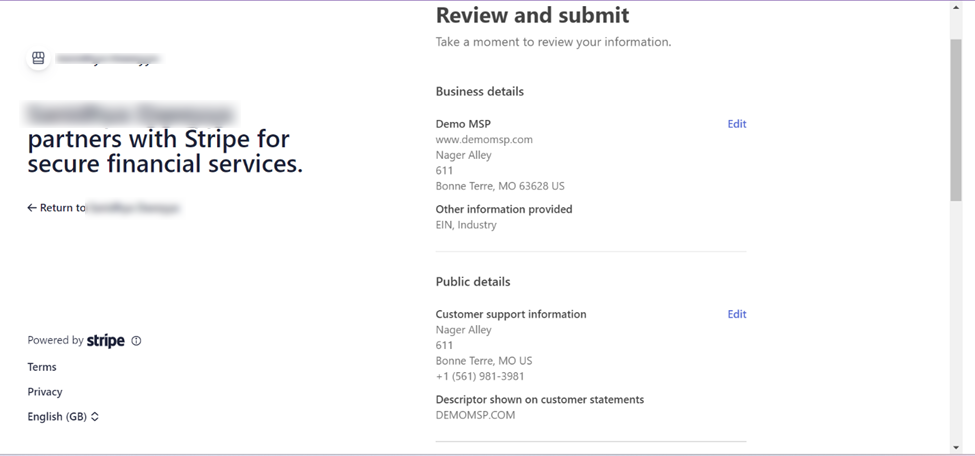Click the Return to link text

63,208
